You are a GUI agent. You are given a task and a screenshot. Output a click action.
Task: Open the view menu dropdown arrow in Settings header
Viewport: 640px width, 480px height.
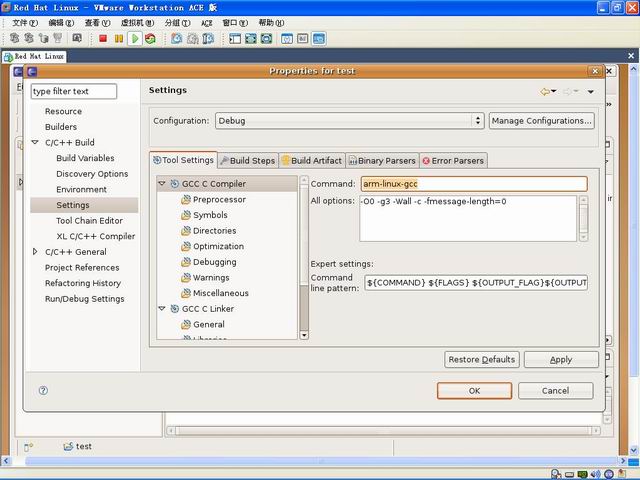click(591, 92)
